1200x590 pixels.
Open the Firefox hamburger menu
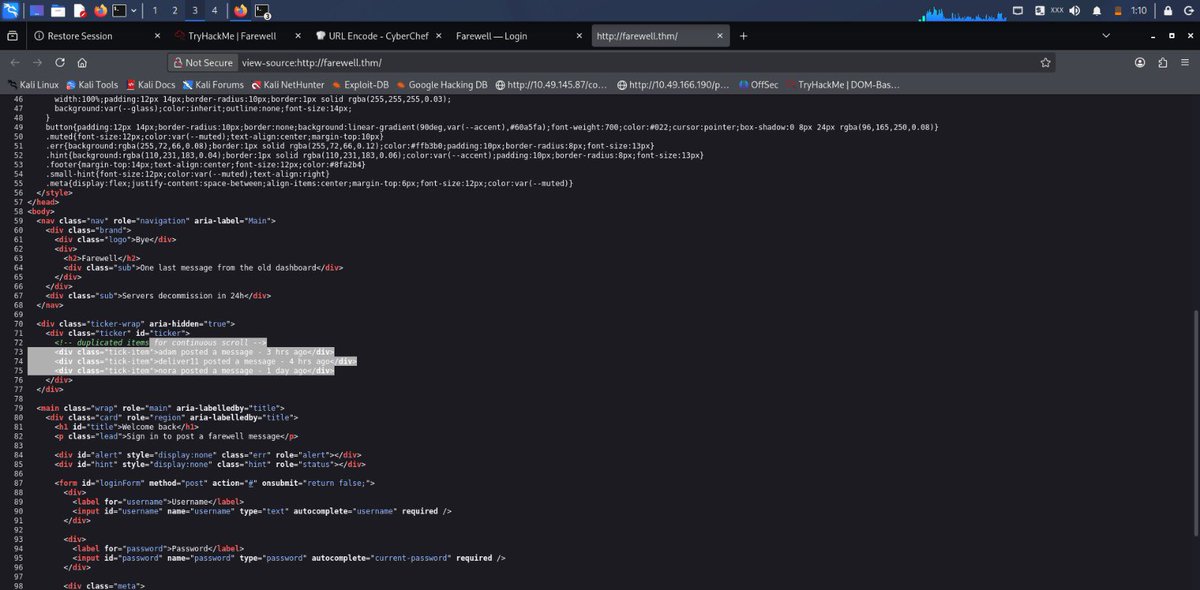point(1184,62)
